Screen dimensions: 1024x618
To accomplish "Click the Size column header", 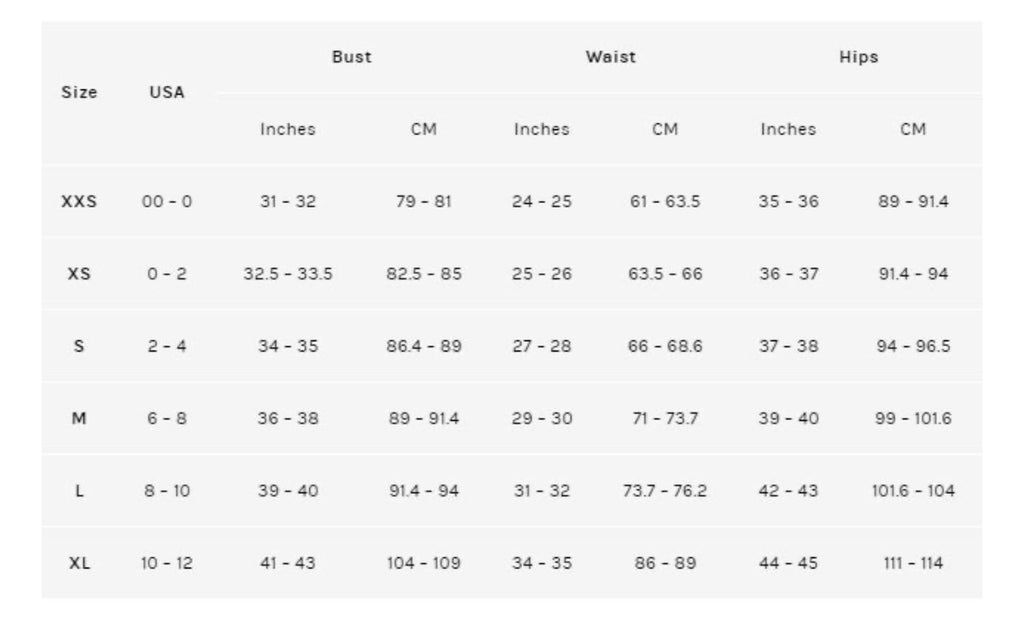I will click(79, 92).
